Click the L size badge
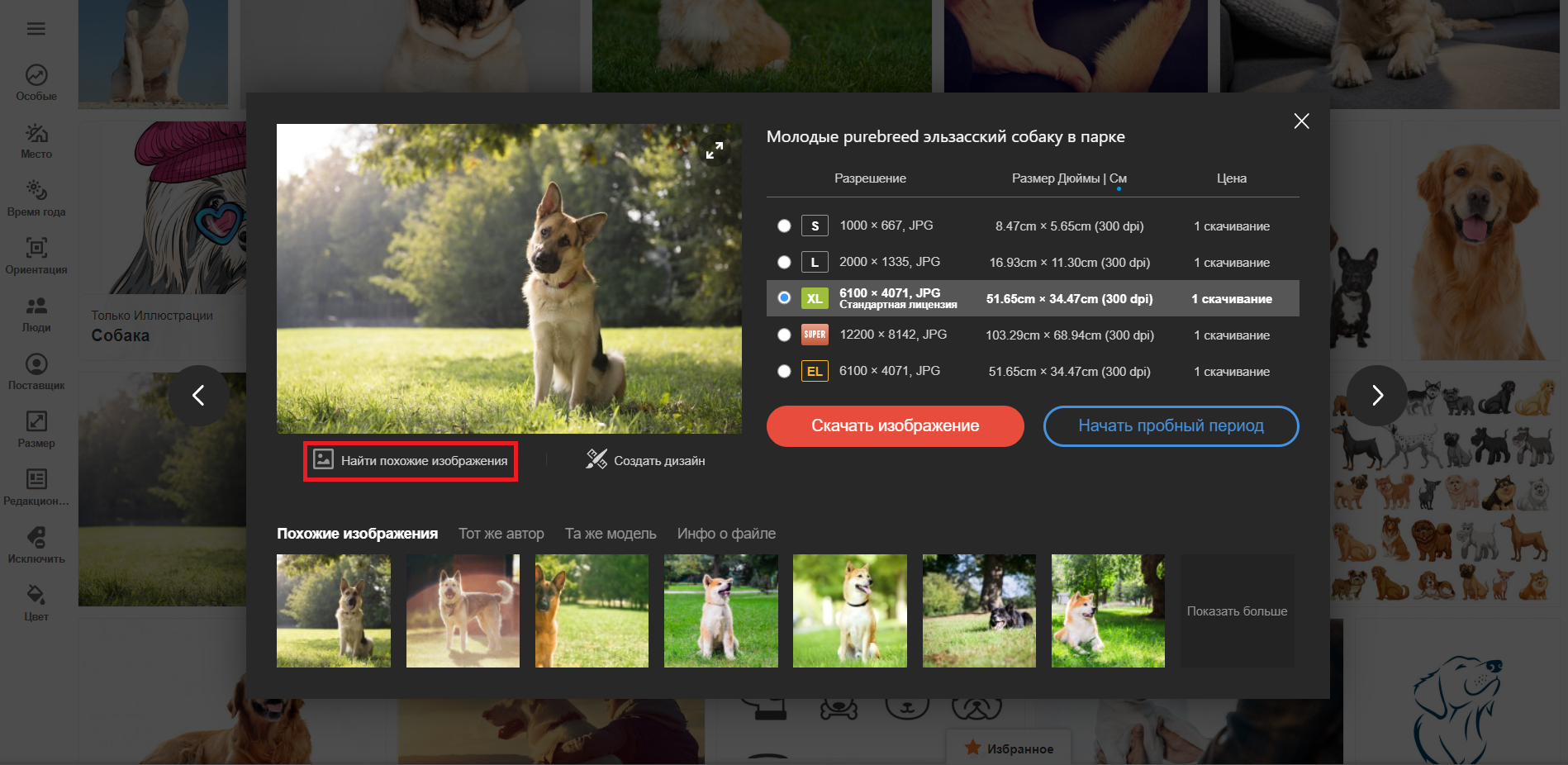Image resolution: width=1568 pixels, height=765 pixels. coord(815,262)
